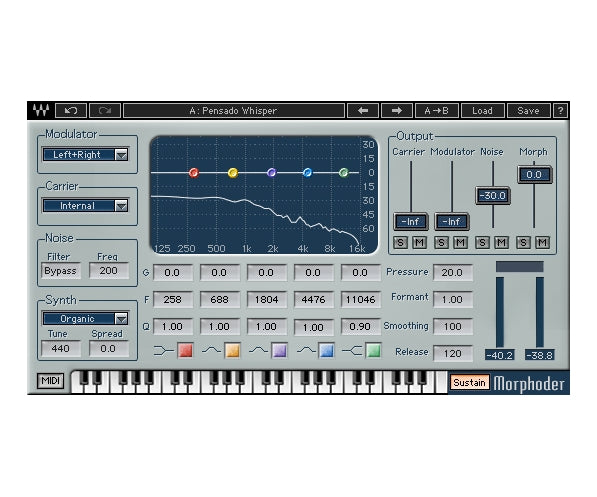597x497 pixels.
Task: Click the Spread 0.0 field
Action: pyautogui.click(x=109, y=348)
